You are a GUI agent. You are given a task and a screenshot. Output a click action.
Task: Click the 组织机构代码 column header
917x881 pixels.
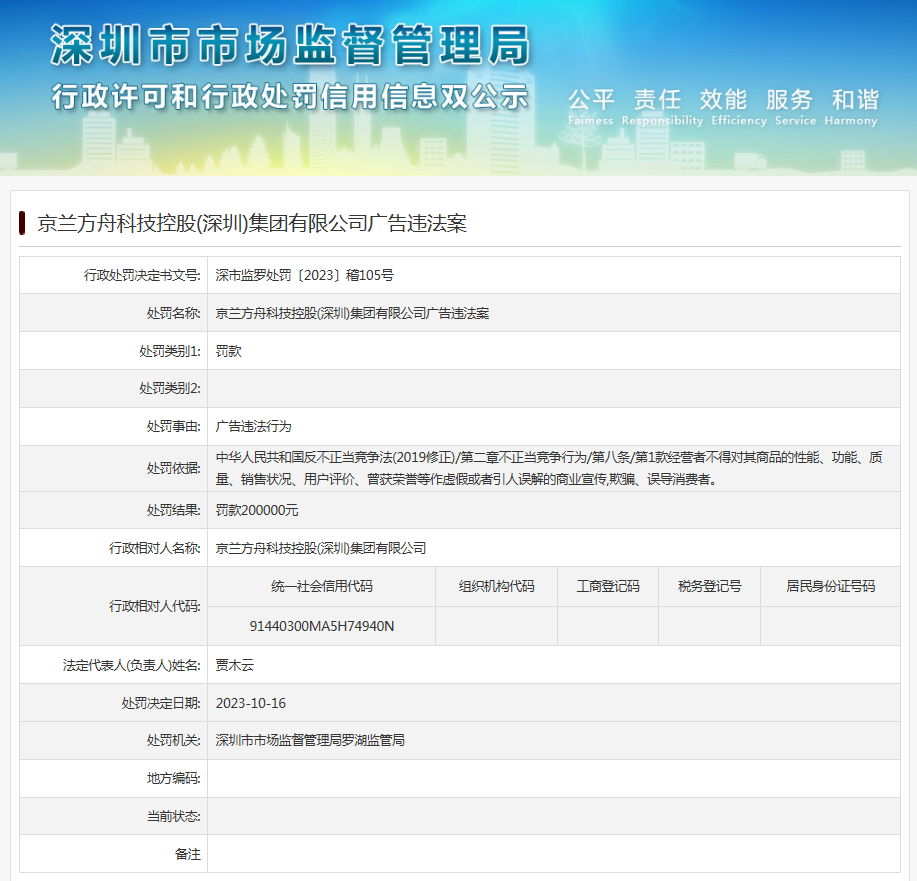[497, 586]
